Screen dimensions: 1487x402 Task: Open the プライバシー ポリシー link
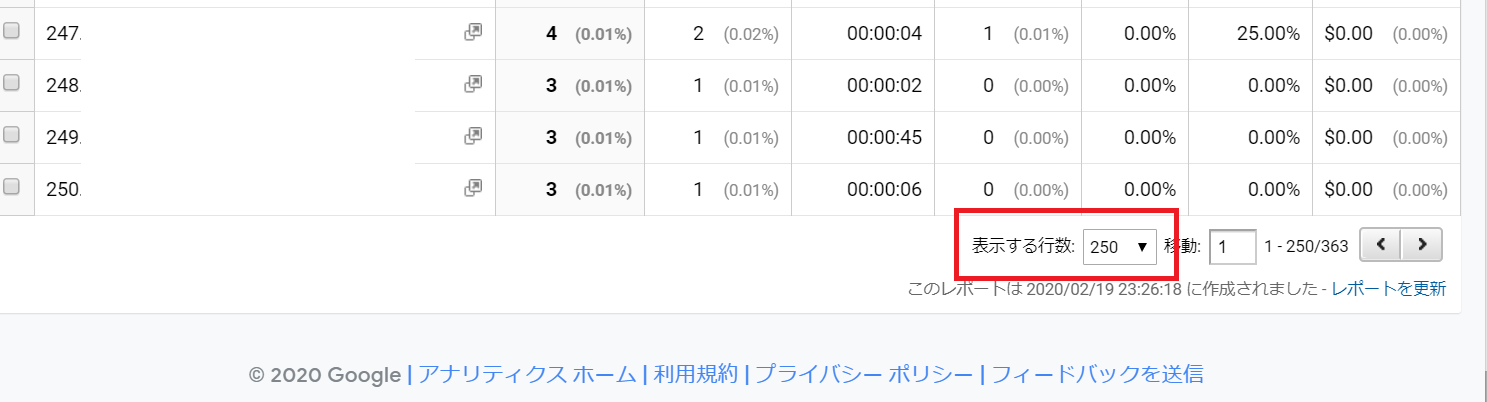(x=863, y=375)
